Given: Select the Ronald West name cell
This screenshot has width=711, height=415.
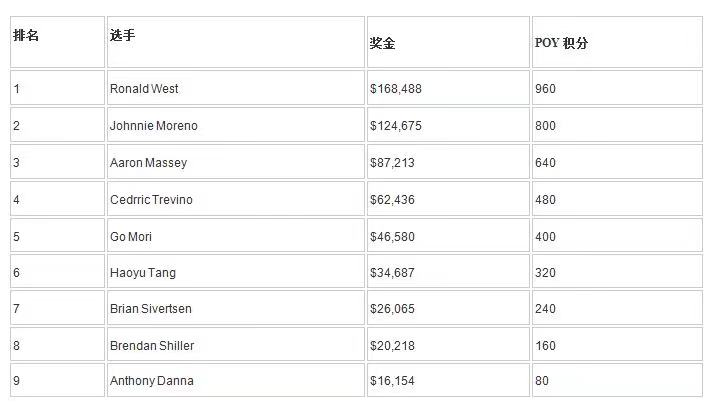Looking at the screenshot, I should [236, 88].
